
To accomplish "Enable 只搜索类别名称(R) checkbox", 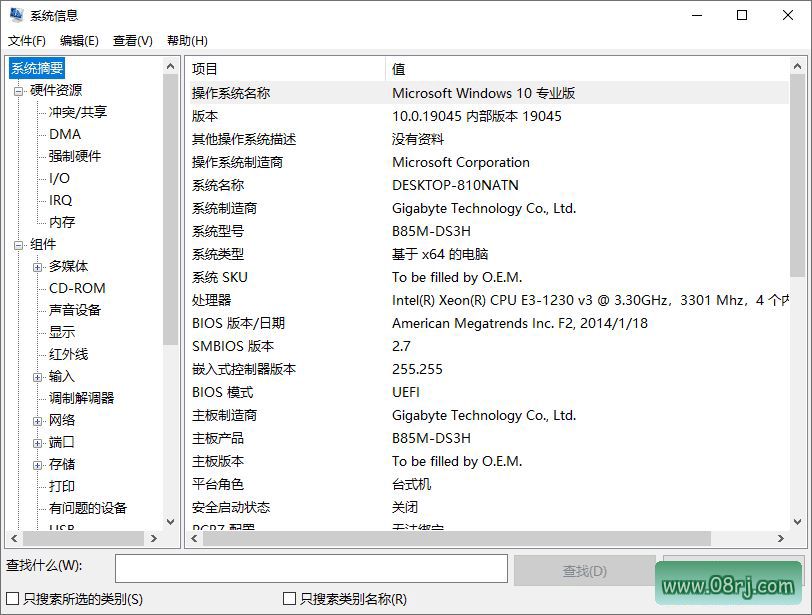I will [x=289, y=599].
